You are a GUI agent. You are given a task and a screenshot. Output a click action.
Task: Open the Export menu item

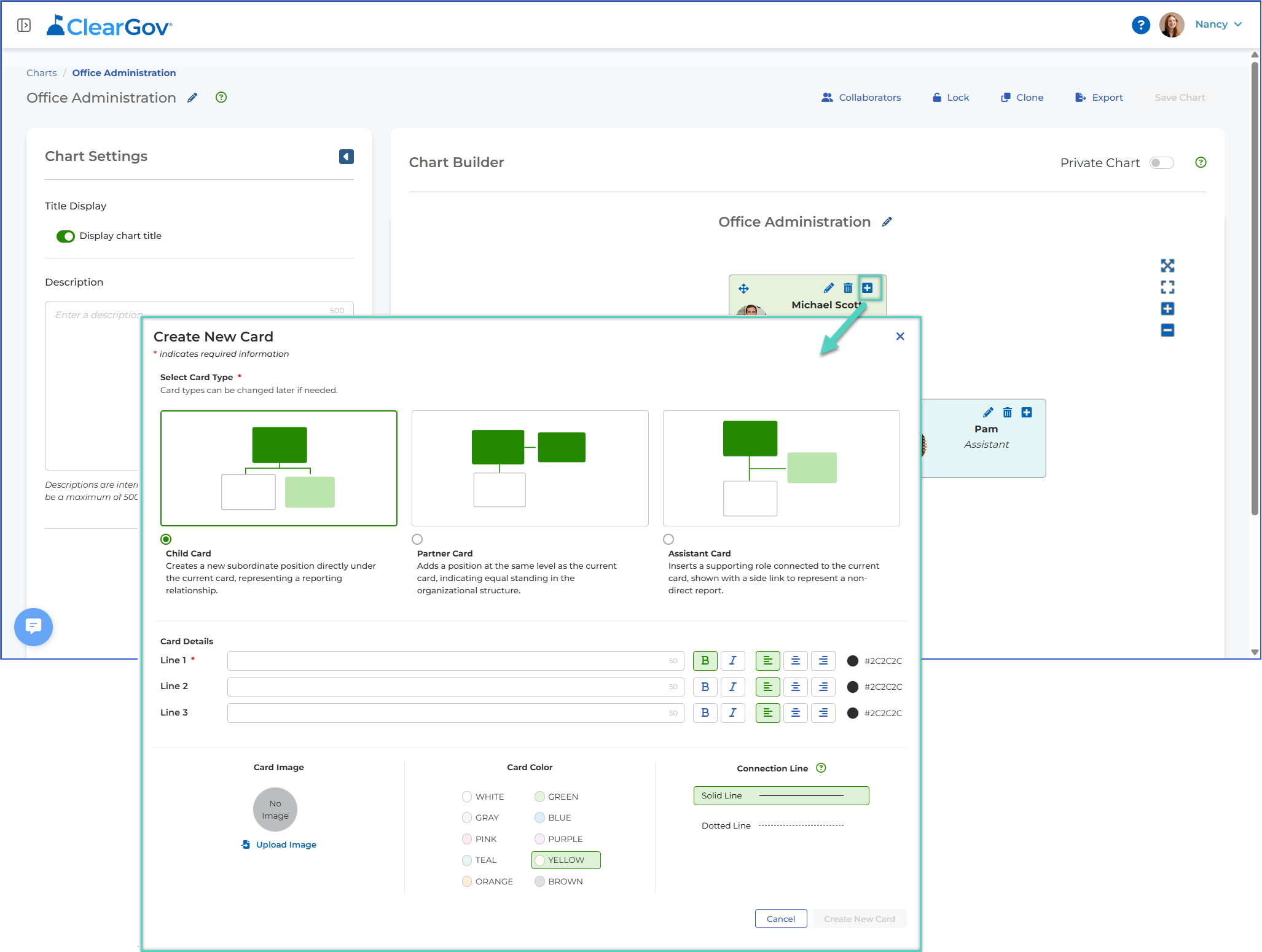tap(1099, 98)
